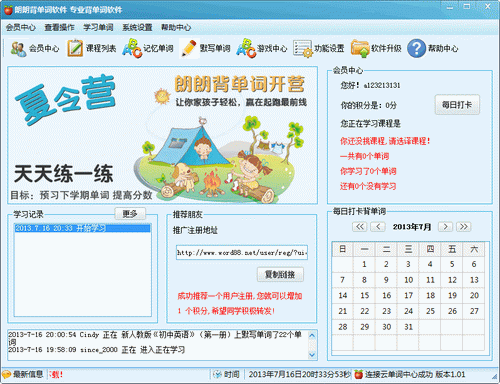
Task: Open 功能设置 settings icon
Action: coord(303,49)
